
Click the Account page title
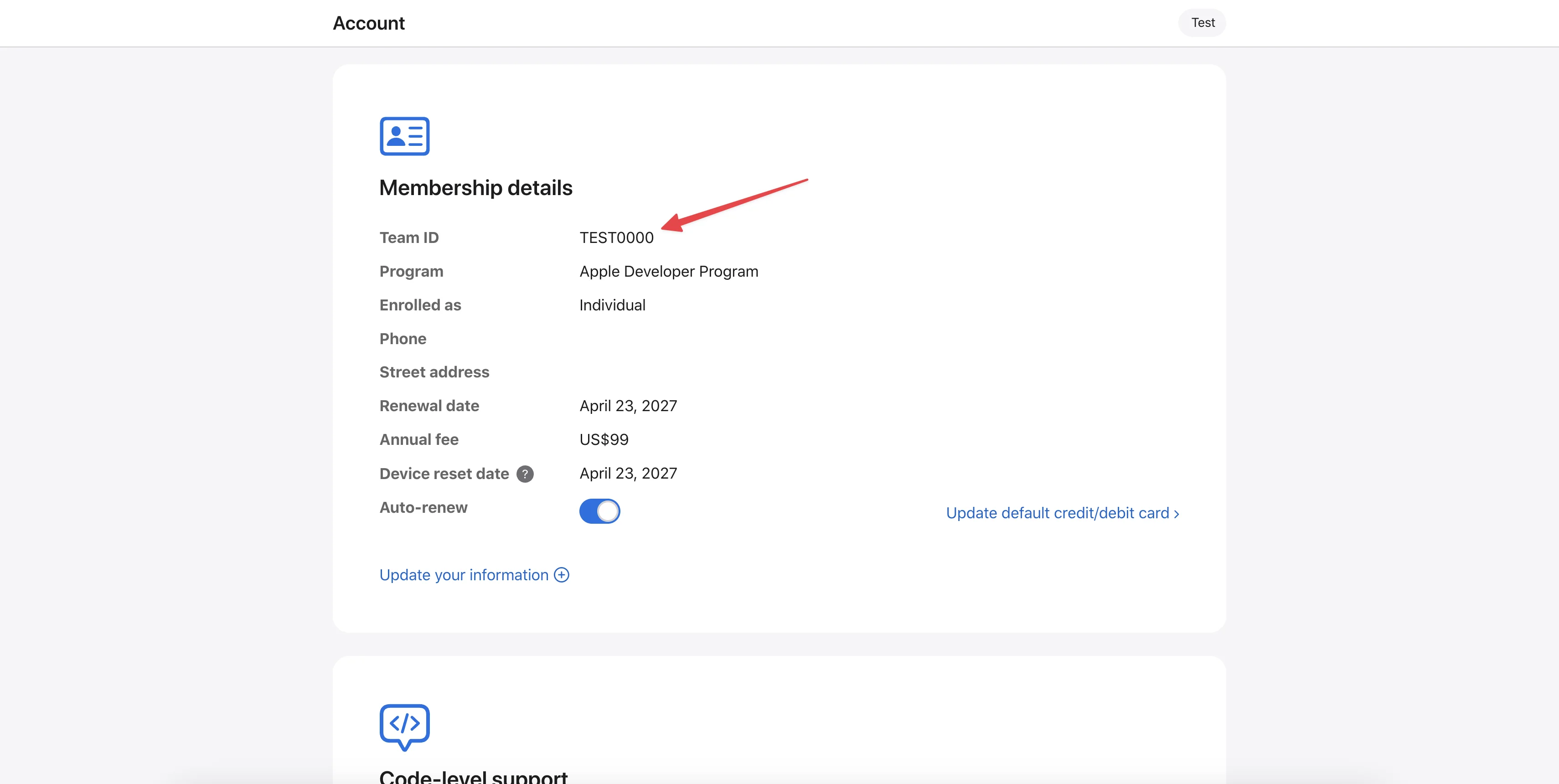pos(369,23)
